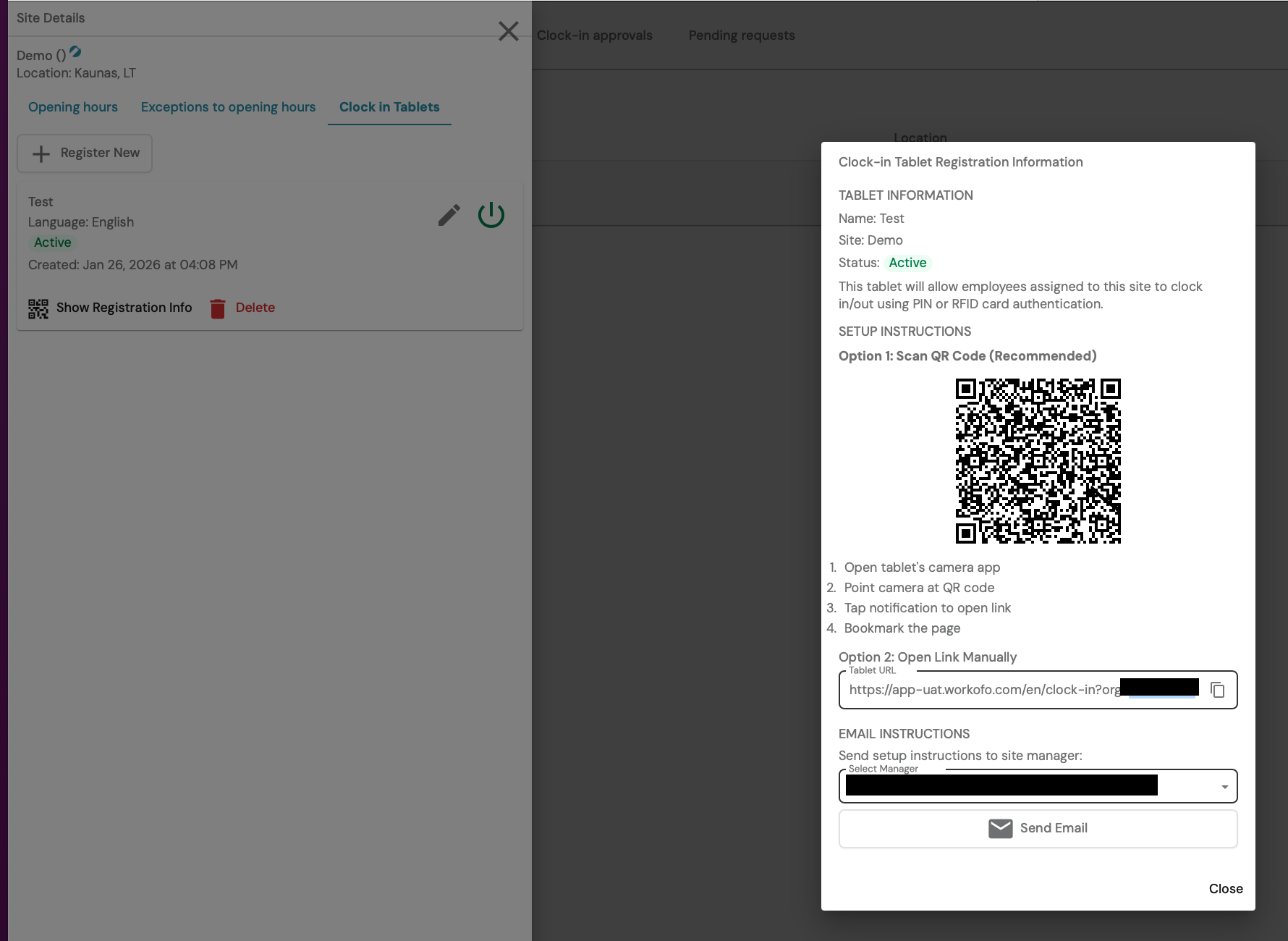
Task: Click the 'Language: English' text
Action: [81, 222]
